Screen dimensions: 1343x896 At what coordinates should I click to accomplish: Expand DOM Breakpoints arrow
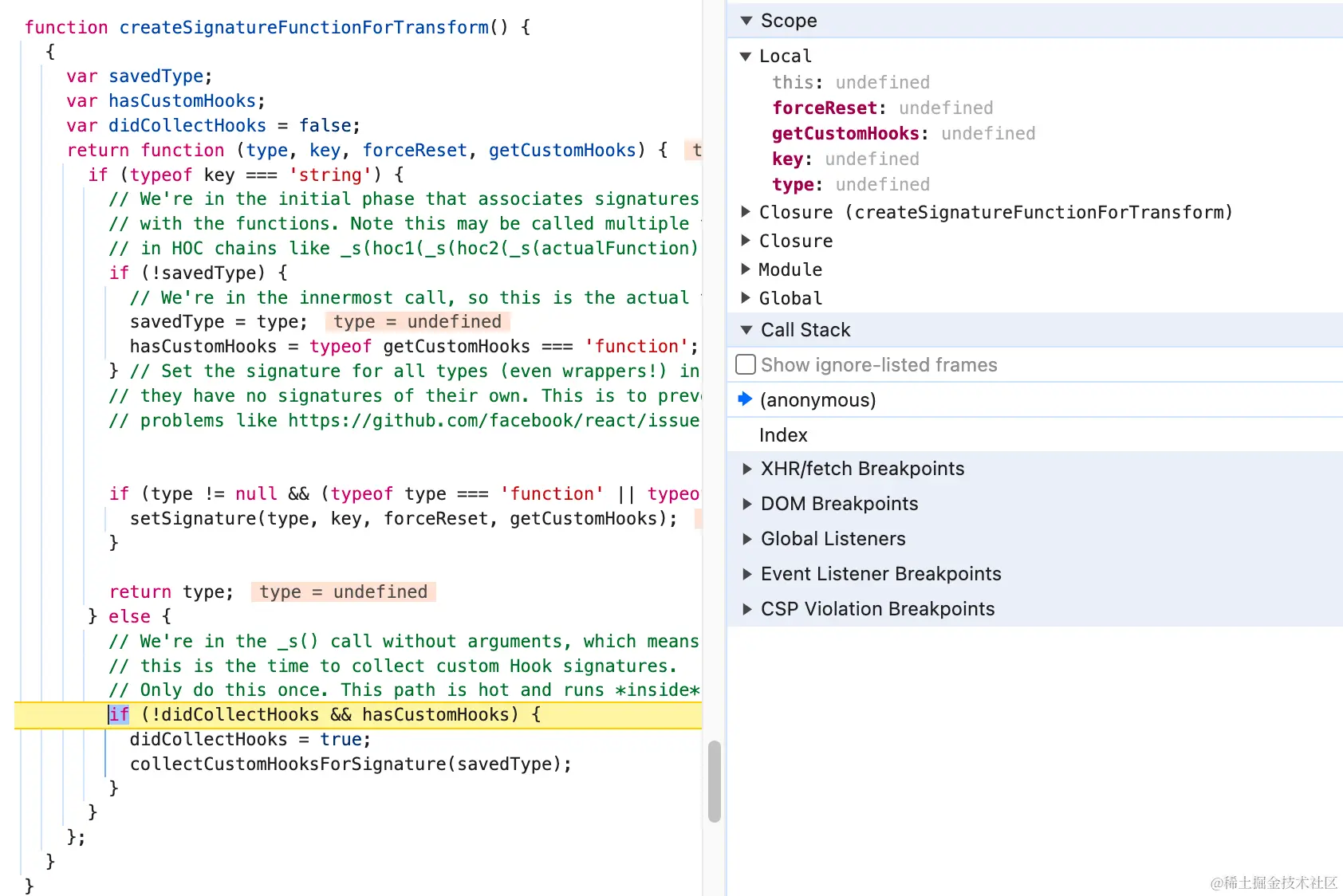tap(746, 504)
